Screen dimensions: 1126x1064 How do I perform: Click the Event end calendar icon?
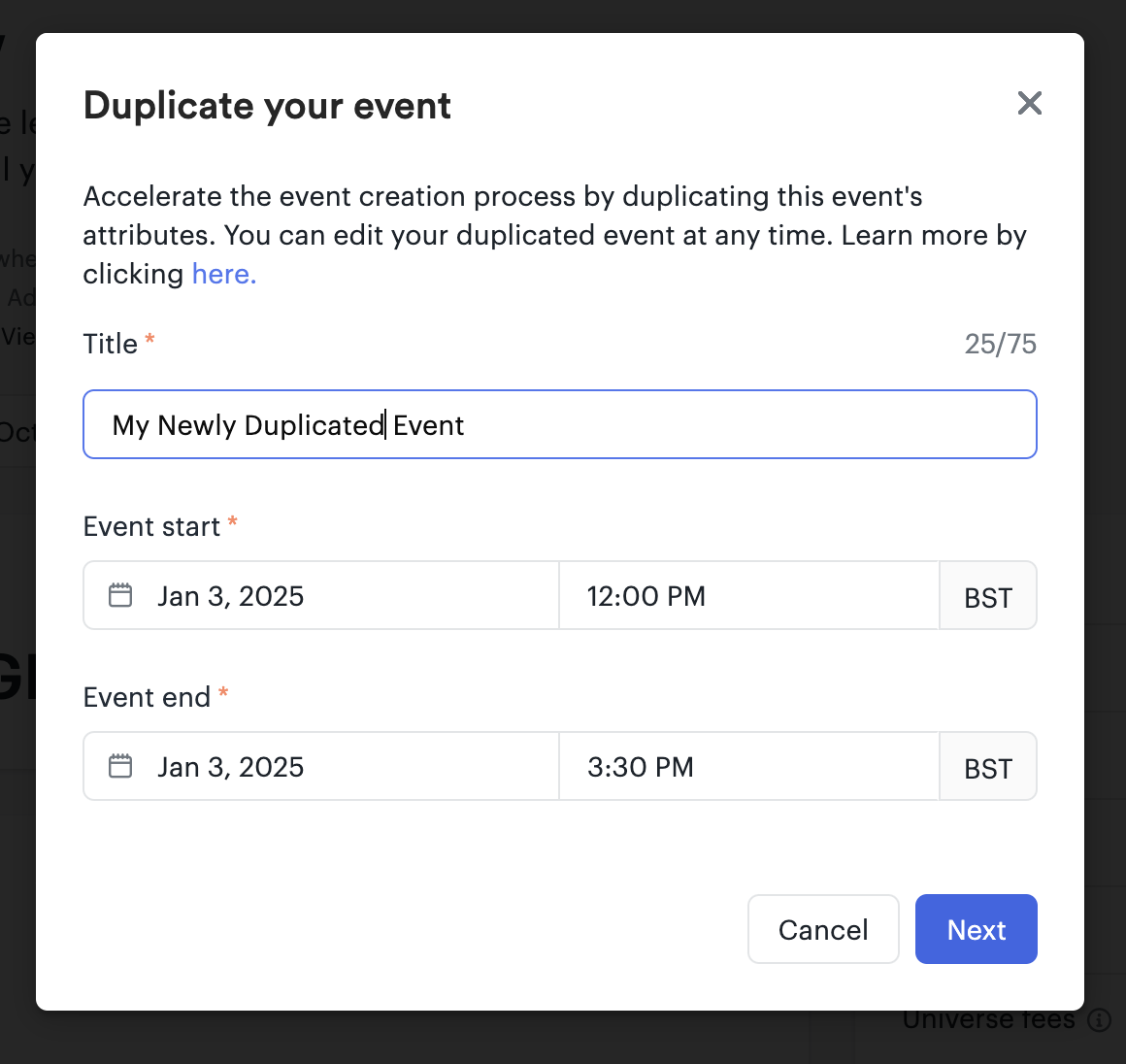tap(120, 767)
